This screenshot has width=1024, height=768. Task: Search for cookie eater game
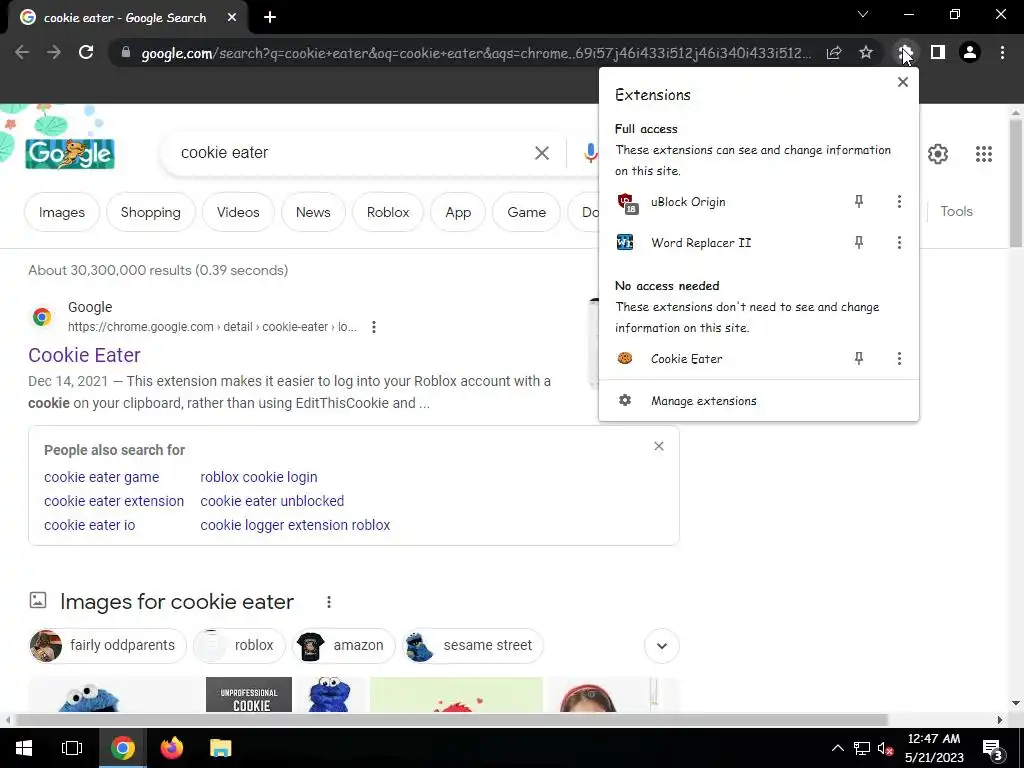102,477
